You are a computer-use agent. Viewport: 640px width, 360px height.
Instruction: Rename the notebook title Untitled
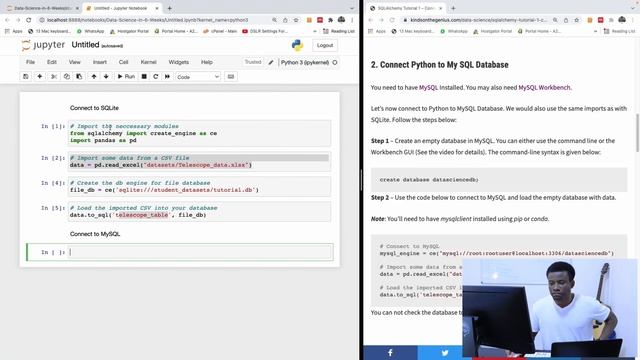[85, 45]
